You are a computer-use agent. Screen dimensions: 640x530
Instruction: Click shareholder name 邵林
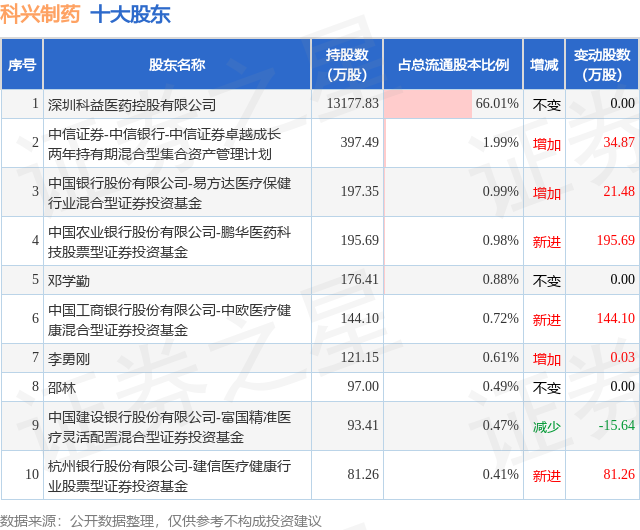[62, 388]
